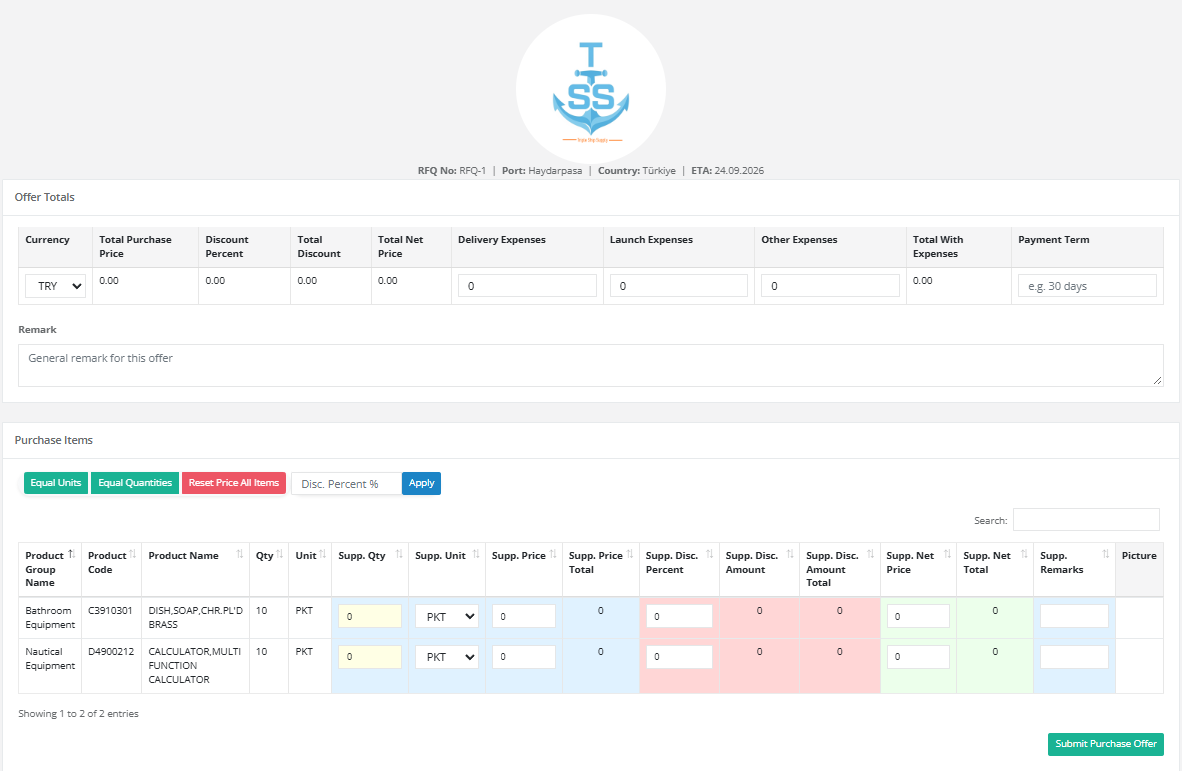Click the Launch Expenses input

click(678, 286)
